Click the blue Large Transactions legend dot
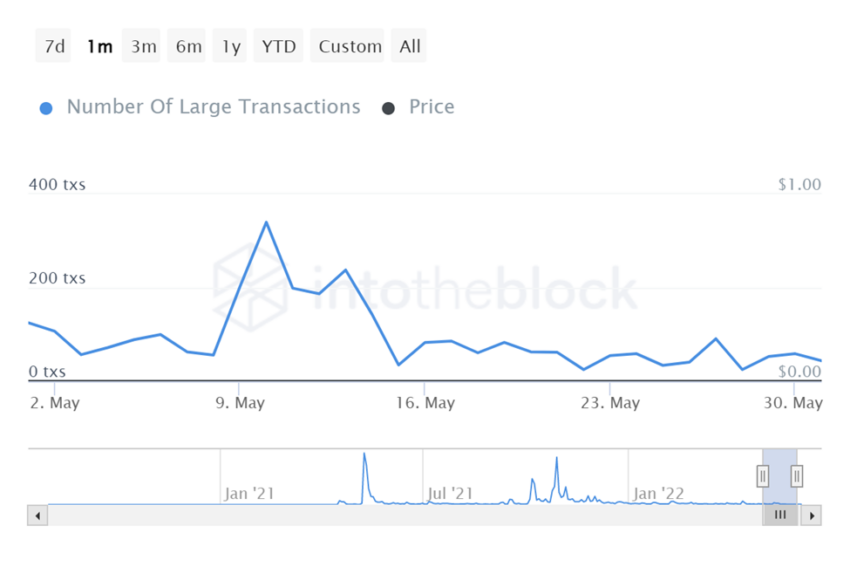Image resolution: width=850 pixels, height=567 pixels. pyautogui.click(x=46, y=108)
